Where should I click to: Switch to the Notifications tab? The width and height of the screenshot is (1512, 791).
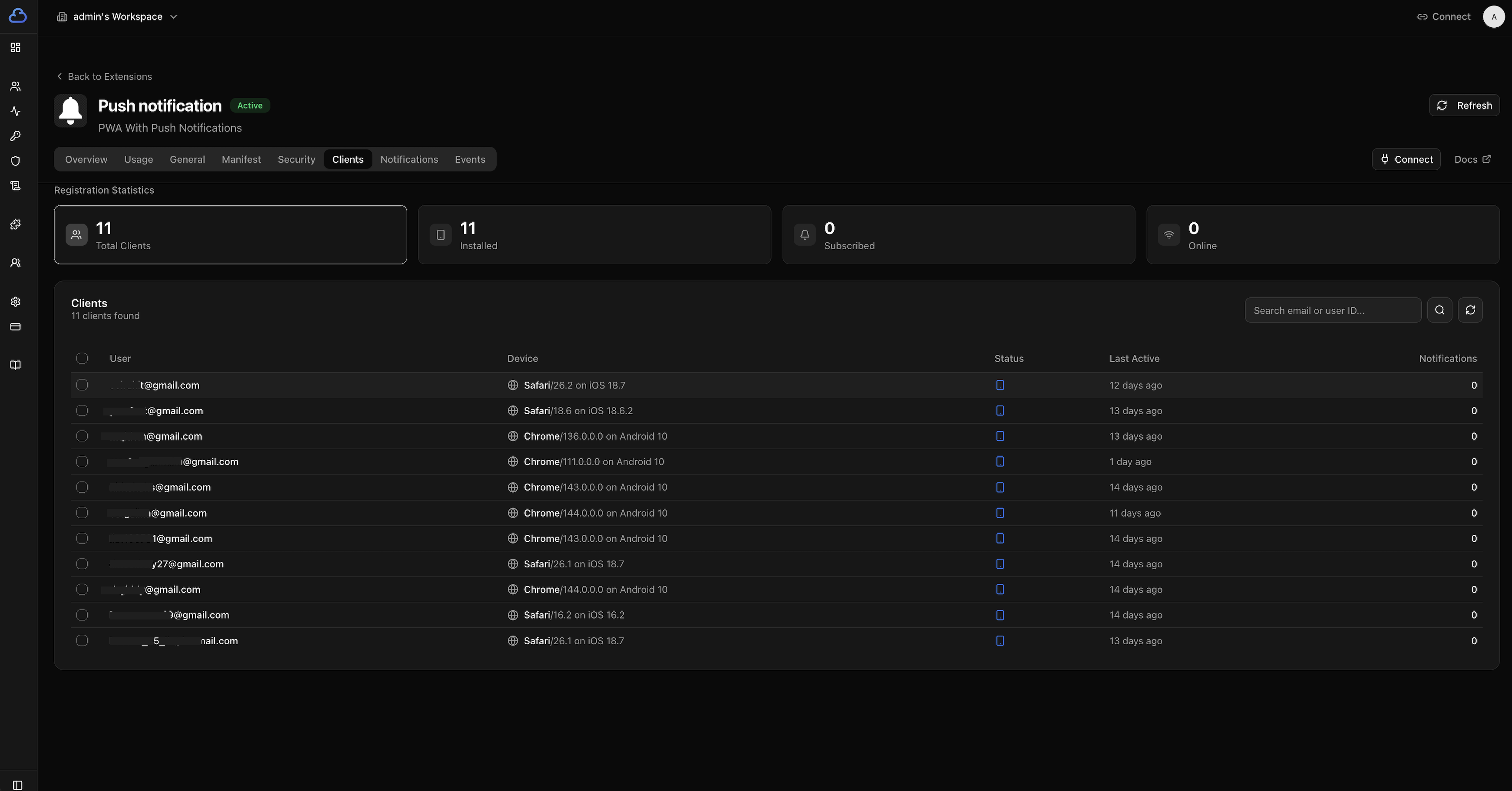click(x=409, y=159)
